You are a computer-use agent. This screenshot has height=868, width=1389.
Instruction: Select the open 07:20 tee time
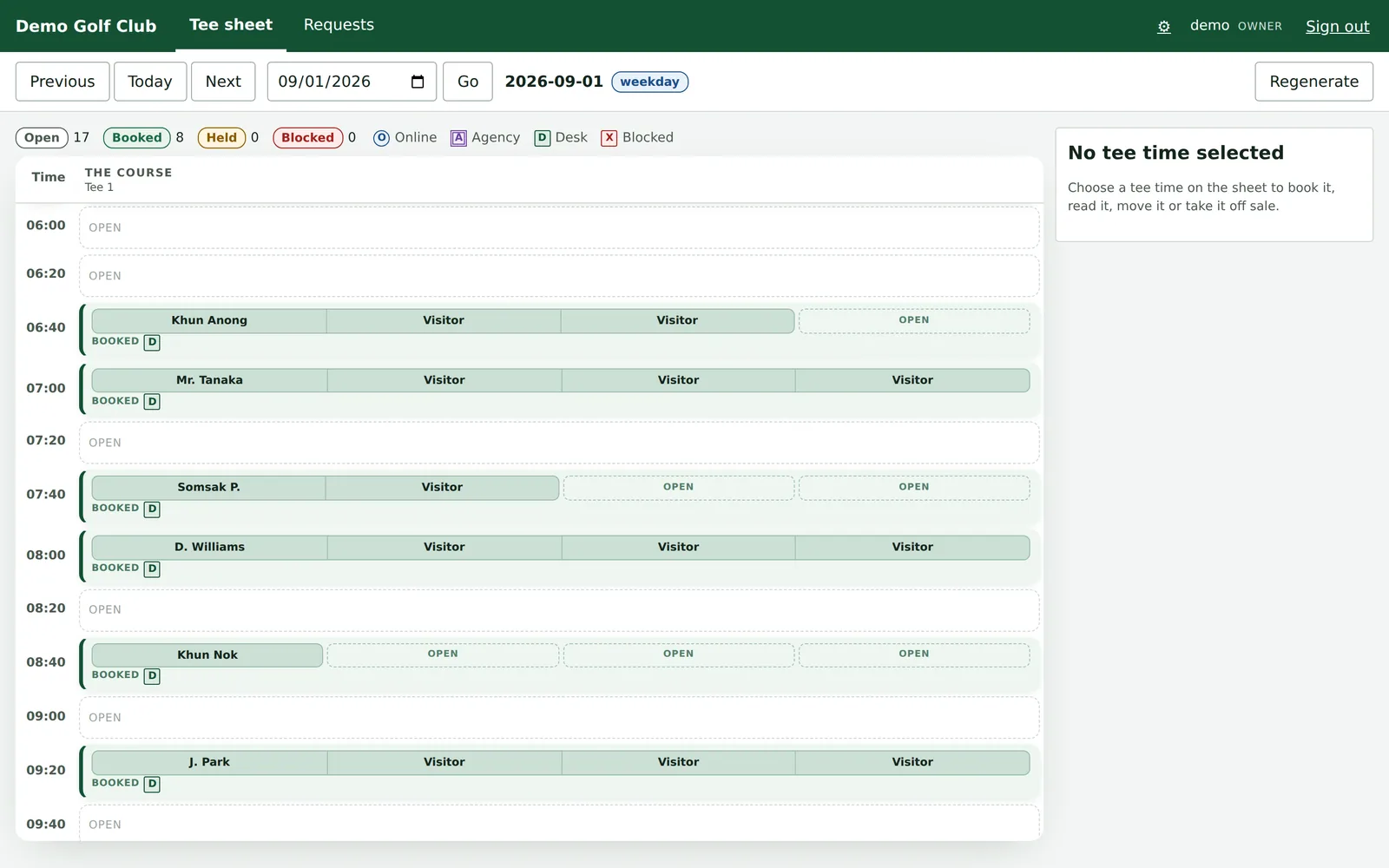559,443
